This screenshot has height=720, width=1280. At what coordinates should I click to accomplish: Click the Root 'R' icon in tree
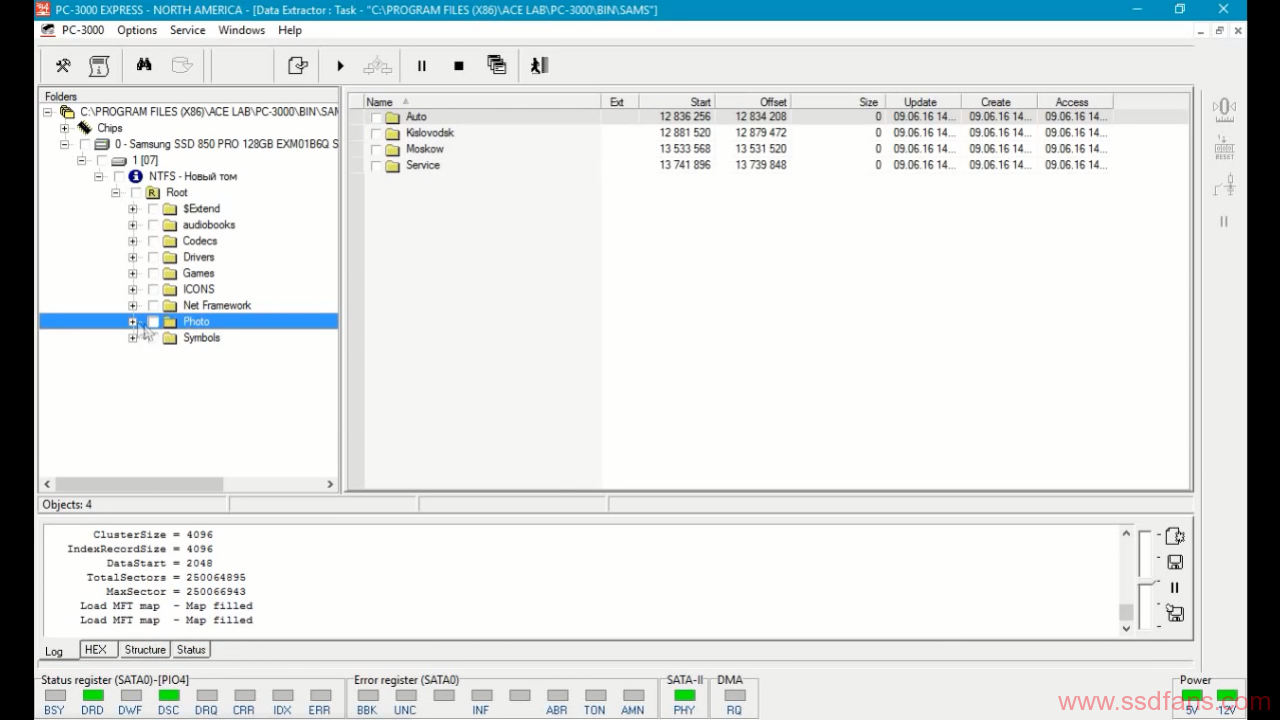(x=152, y=193)
